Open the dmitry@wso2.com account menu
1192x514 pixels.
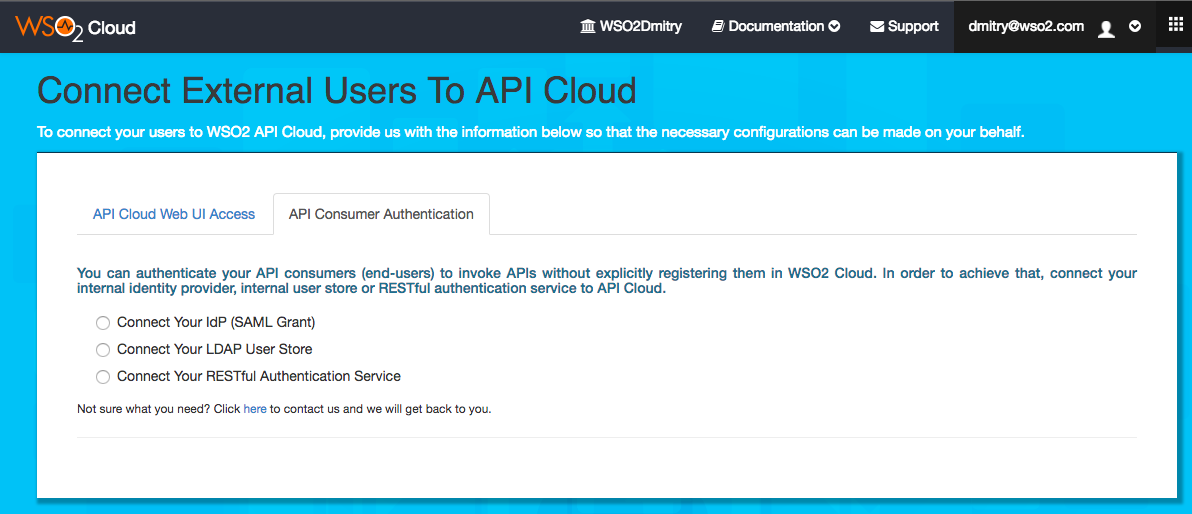1026,27
